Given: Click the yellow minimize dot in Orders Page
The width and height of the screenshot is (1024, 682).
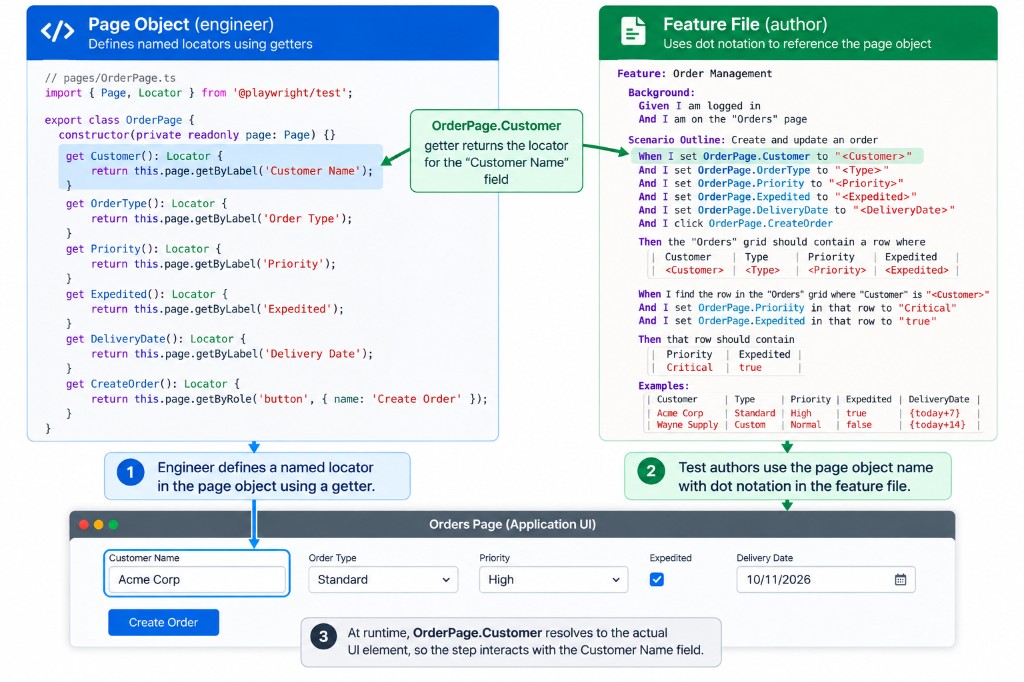Looking at the screenshot, I should (x=99, y=525).
